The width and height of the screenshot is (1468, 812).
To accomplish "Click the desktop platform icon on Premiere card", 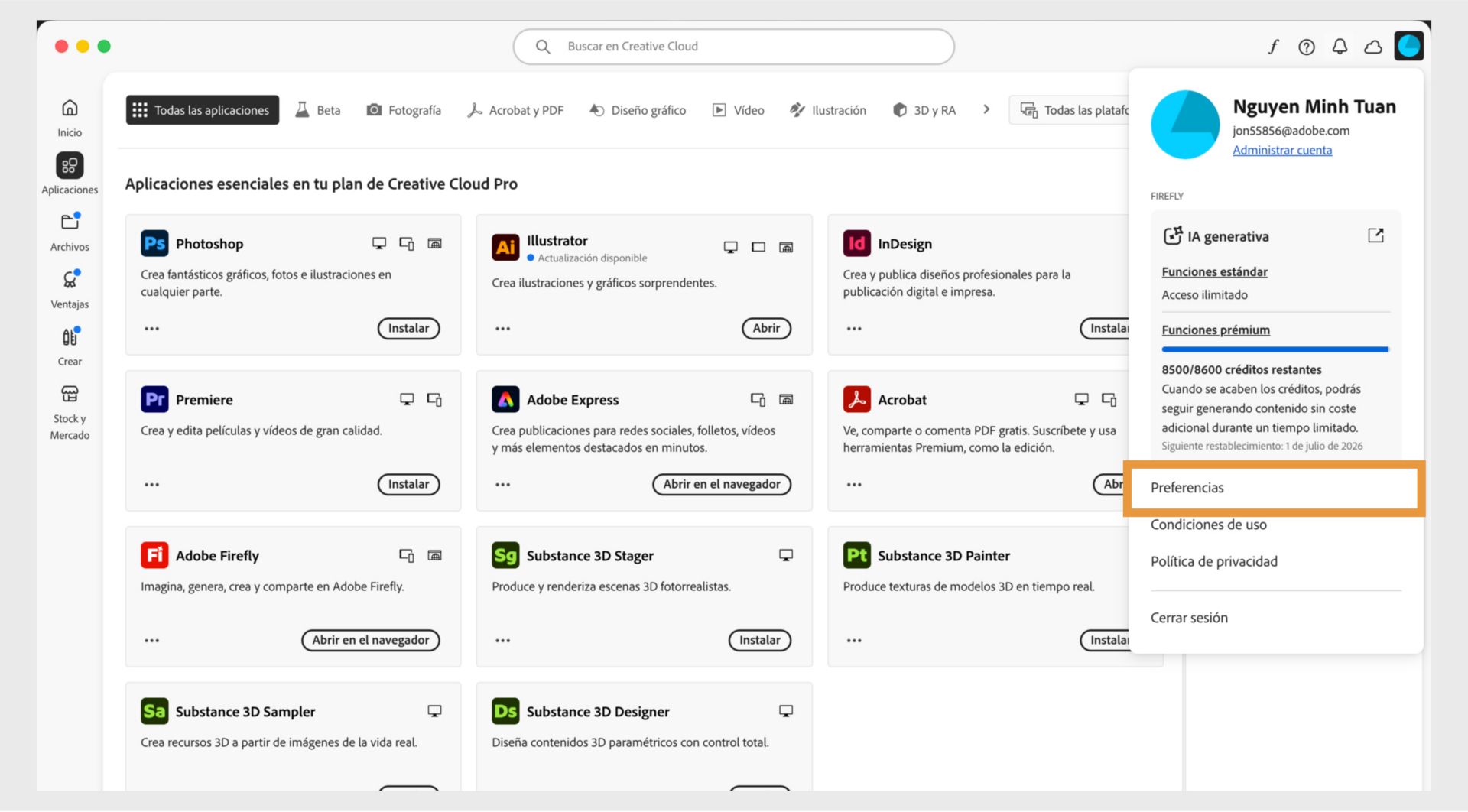I will click(407, 399).
